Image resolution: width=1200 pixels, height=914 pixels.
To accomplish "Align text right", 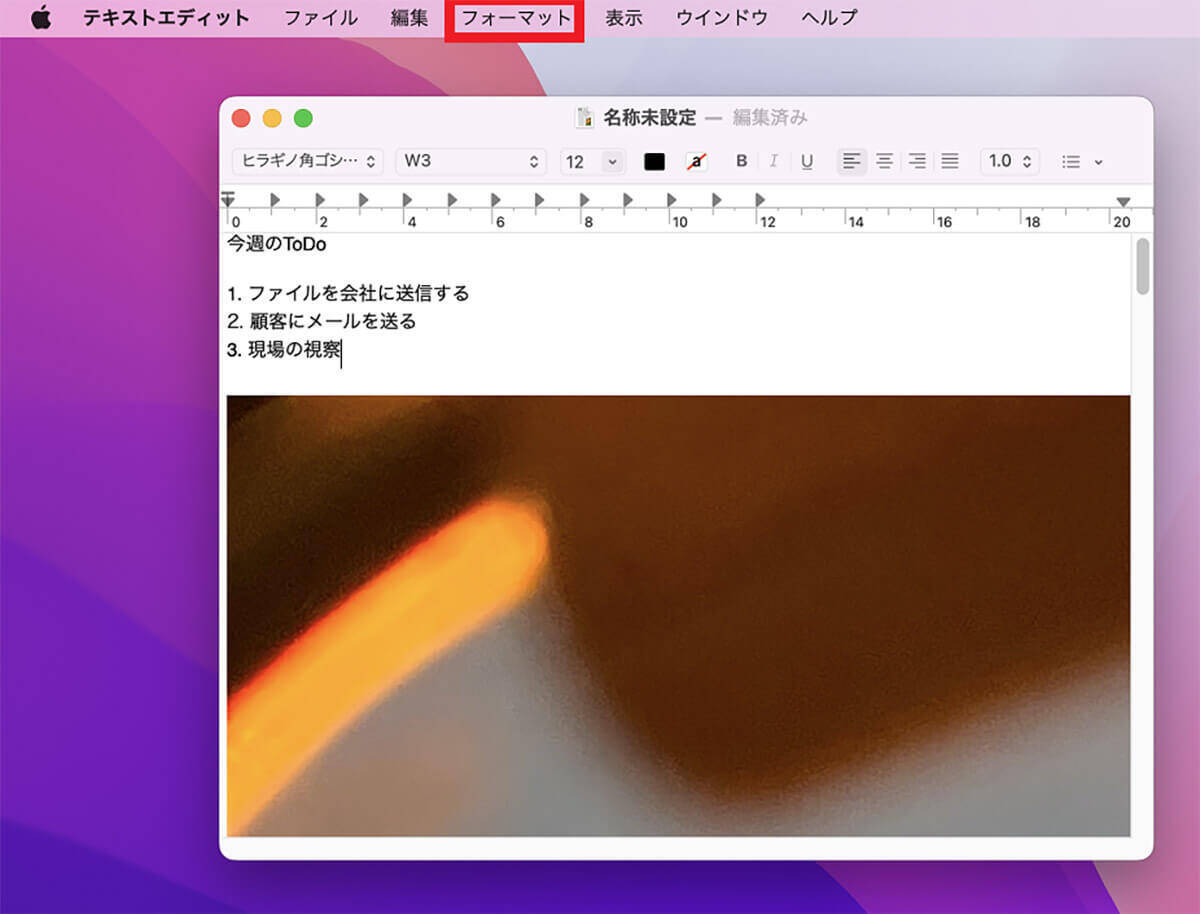I will coord(917,161).
